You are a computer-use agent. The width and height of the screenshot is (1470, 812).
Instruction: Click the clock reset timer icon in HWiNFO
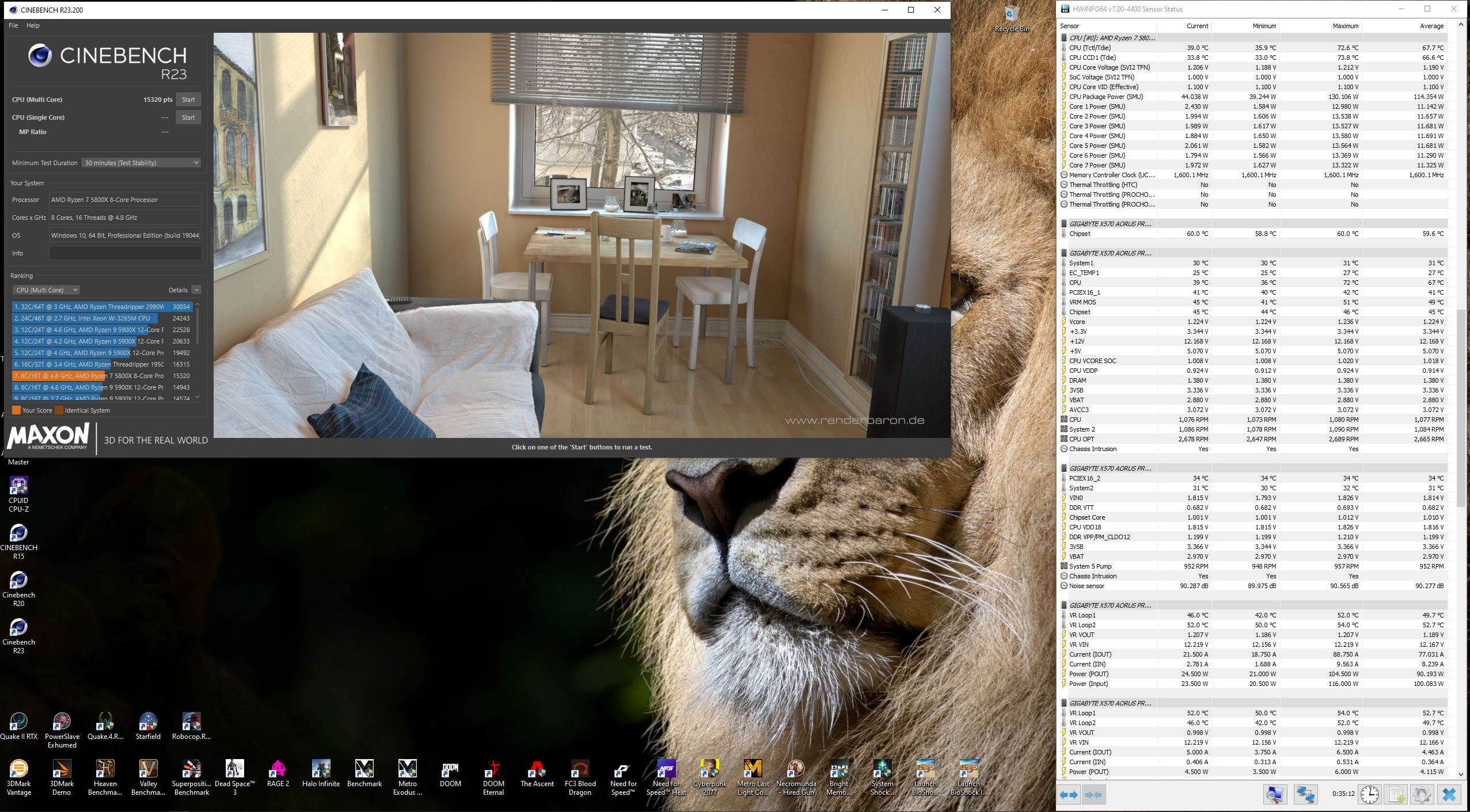(1369, 795)
